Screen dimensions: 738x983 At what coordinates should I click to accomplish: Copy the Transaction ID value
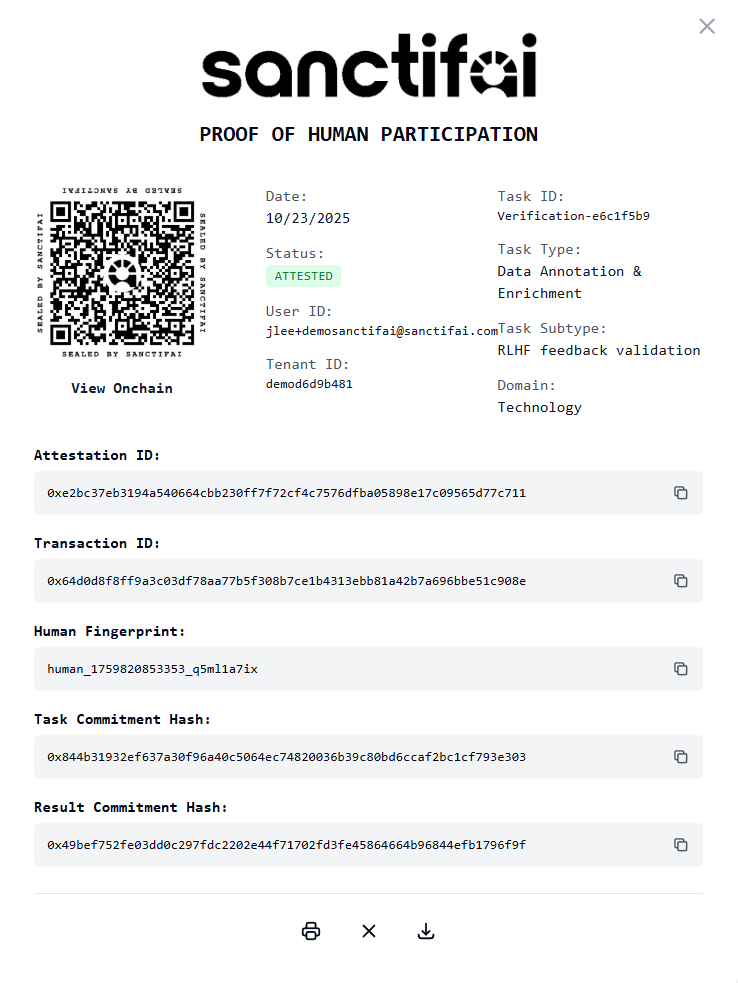click(x=681, y=581)
